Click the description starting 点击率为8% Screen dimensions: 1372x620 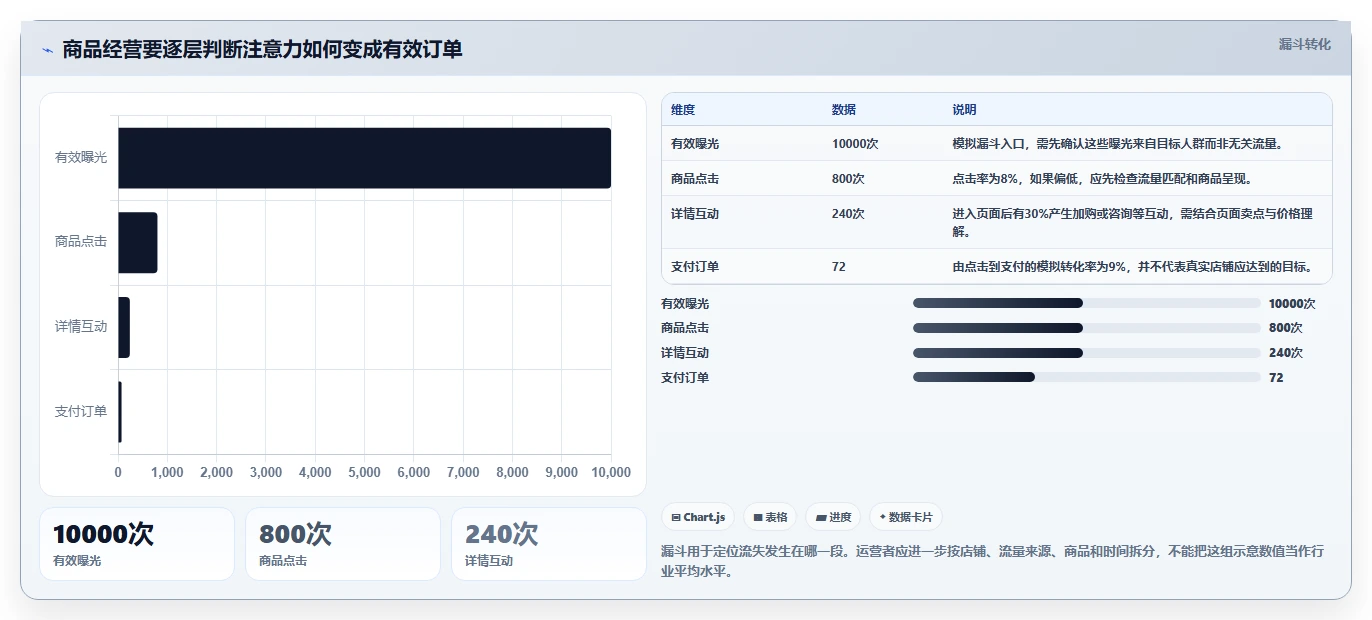click(1102, 179)
